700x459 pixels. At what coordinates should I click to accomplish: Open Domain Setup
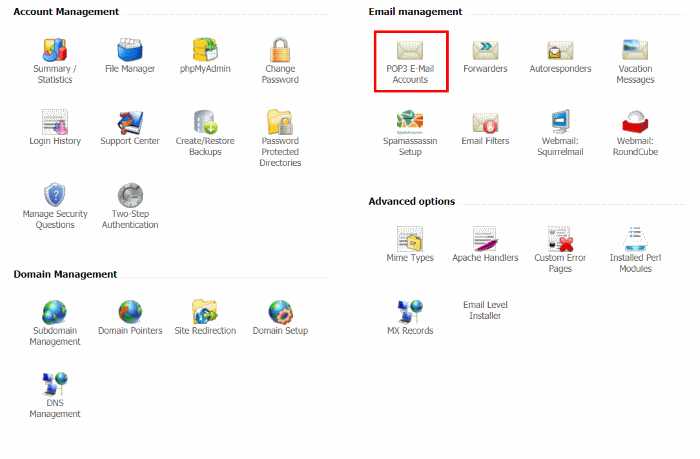pyautogui.click(x=280, y=312)
